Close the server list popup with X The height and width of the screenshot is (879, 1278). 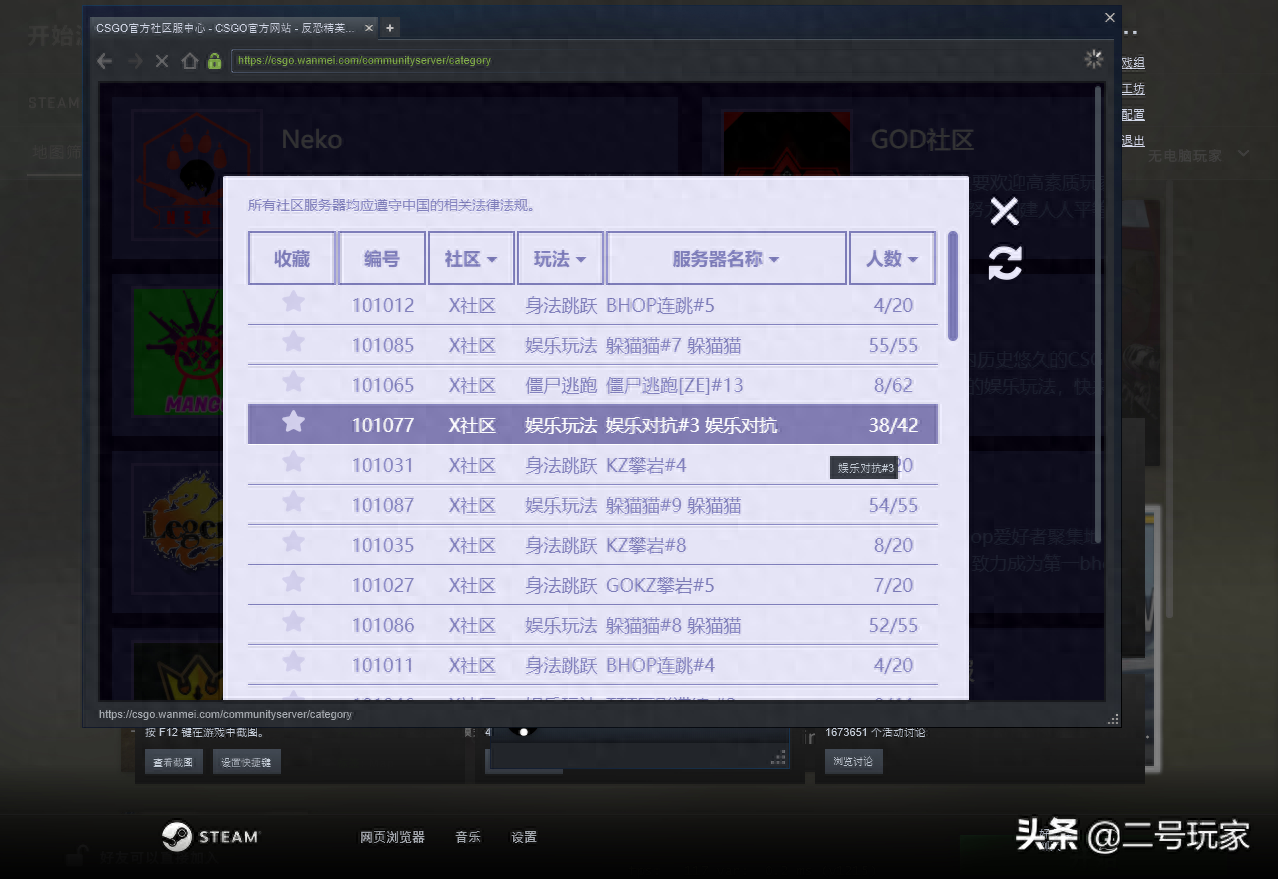coord(1004,211)
